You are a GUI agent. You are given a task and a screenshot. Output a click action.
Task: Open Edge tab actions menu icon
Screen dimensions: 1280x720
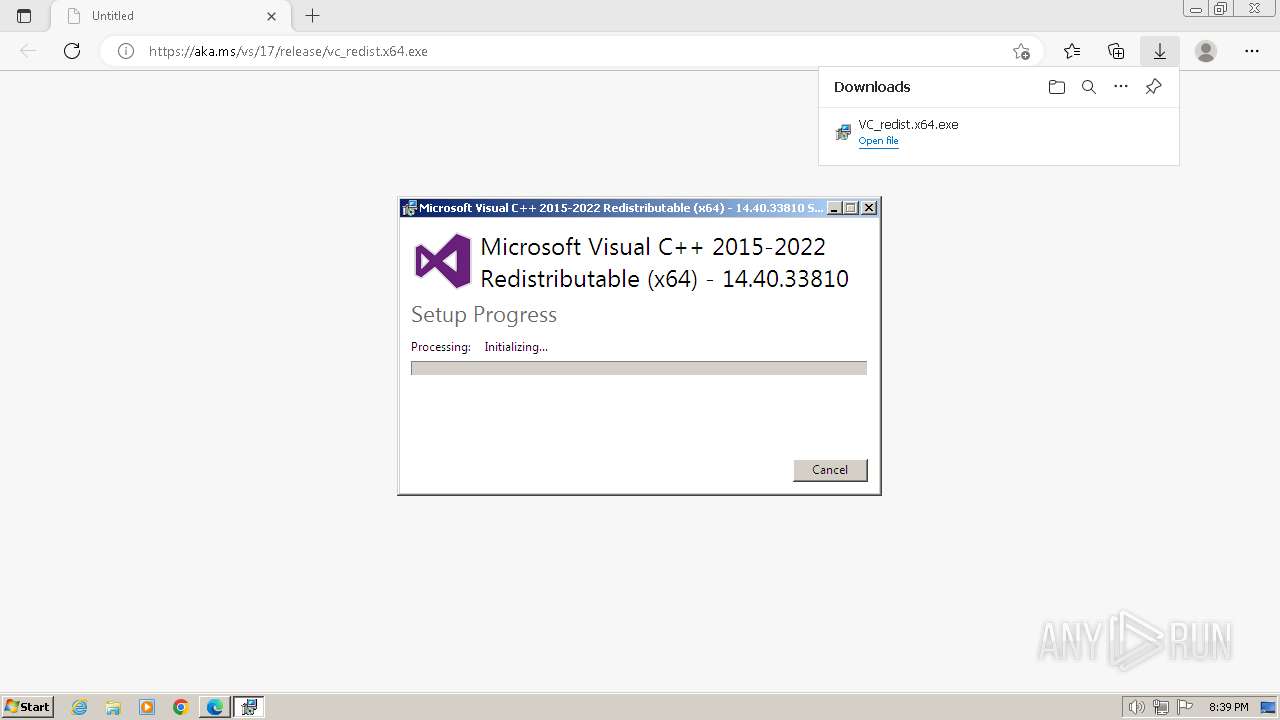pyautogui.click(x=24, y=16)
